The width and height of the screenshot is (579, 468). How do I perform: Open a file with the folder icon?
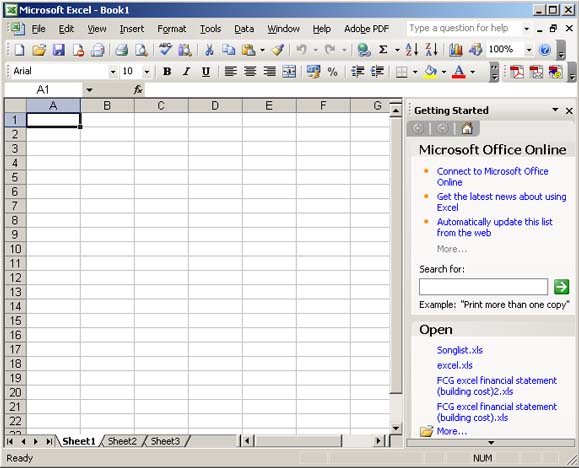(39, 49)
